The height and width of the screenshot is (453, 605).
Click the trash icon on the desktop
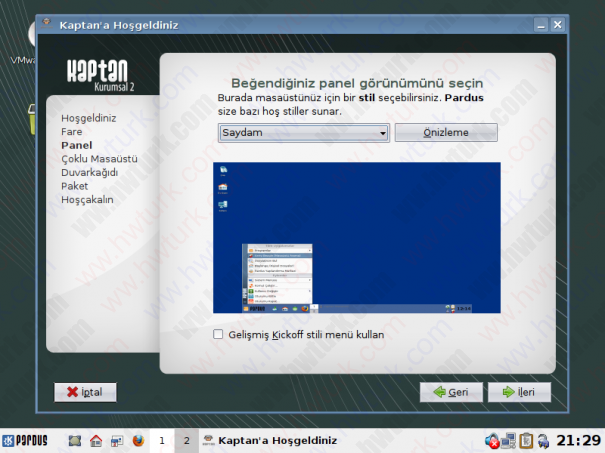(32, 119)
